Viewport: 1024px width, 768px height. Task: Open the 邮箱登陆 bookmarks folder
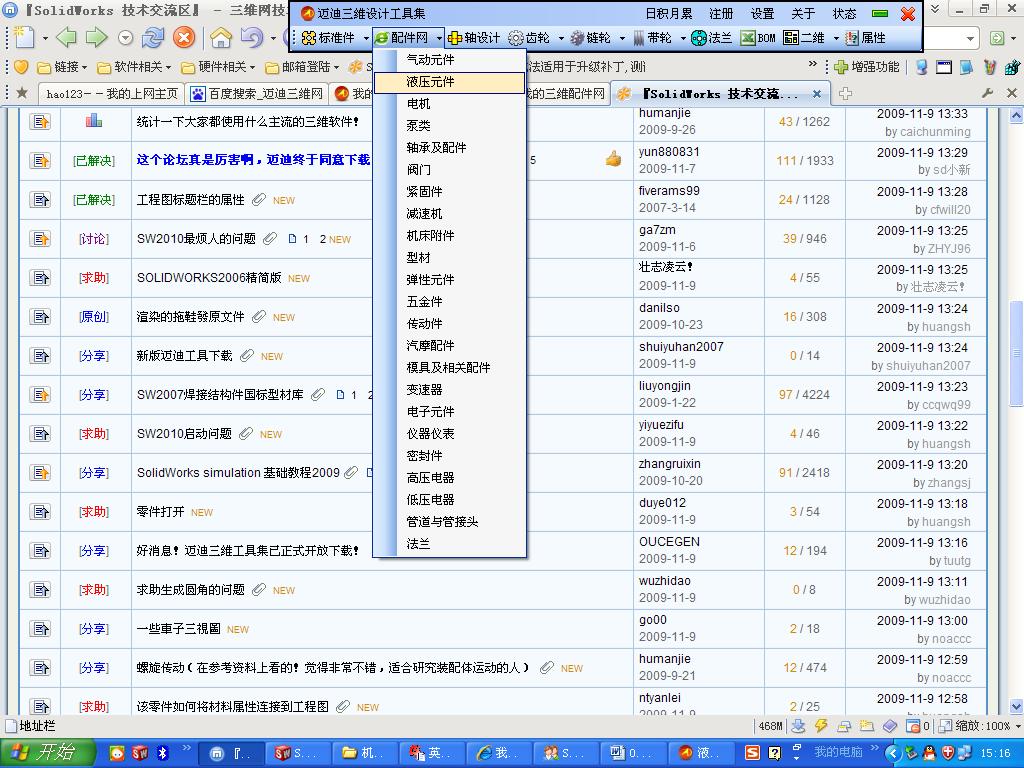[x=303, y=67]
